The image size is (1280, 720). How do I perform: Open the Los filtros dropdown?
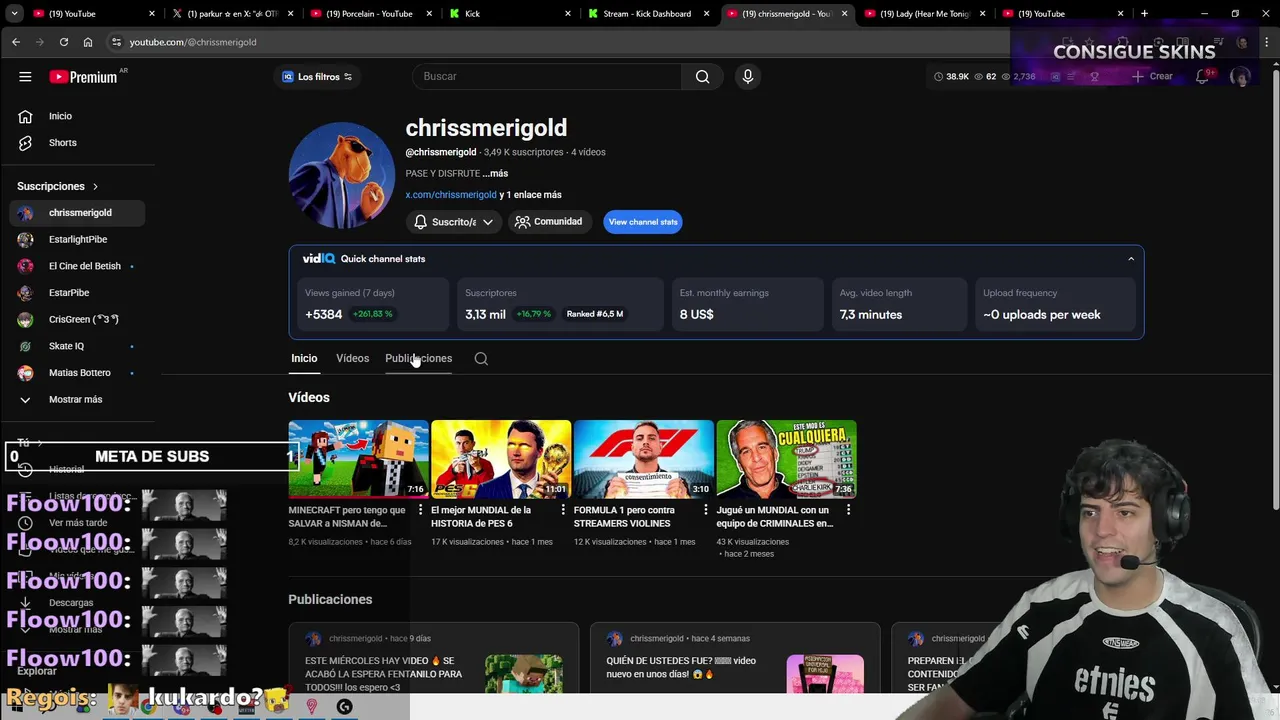pos(317,77)
